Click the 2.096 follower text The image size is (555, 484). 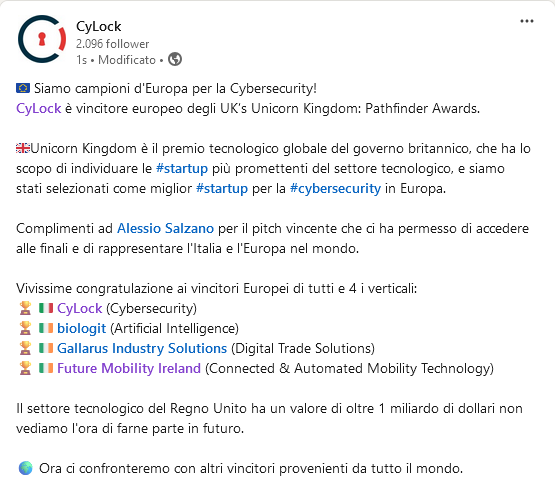pos(113,44)
